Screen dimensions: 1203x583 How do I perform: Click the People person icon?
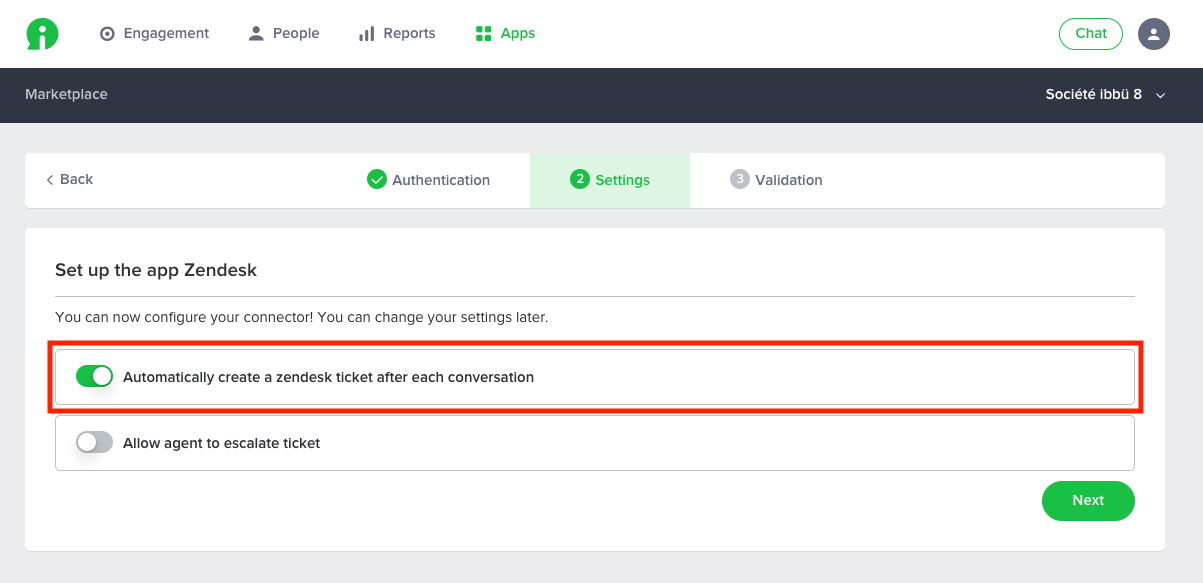point(256,34)
